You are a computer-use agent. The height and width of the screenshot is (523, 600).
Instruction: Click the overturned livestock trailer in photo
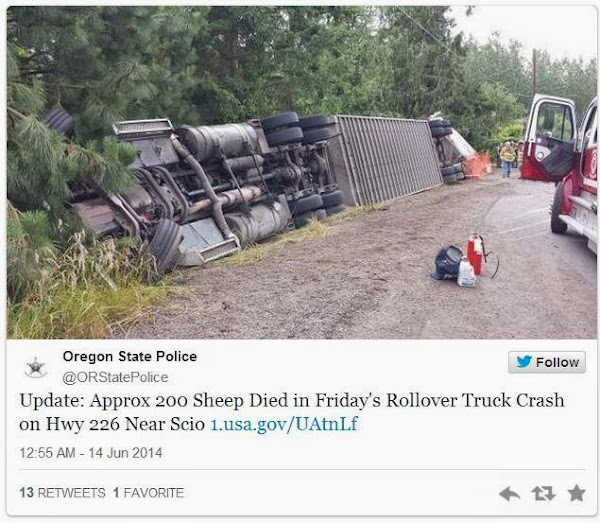point(387,159)
